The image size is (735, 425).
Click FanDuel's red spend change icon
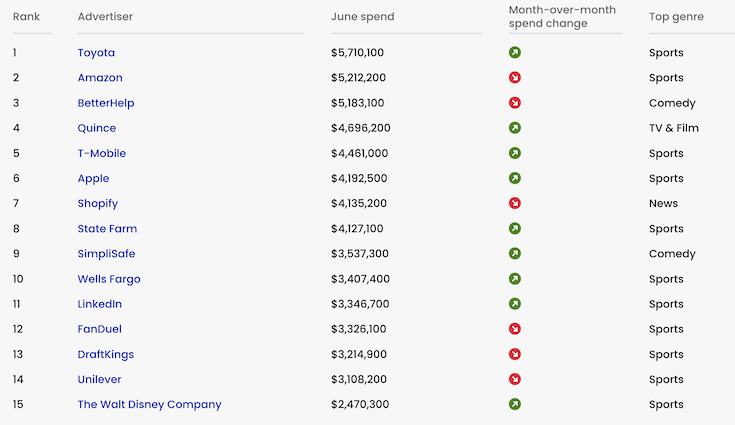[x=515, y=328]
